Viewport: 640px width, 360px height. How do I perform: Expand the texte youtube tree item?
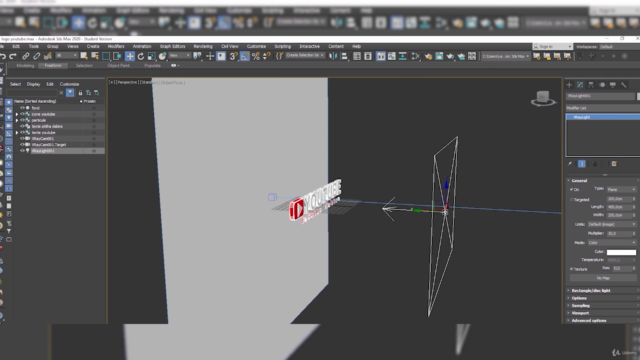17,133
